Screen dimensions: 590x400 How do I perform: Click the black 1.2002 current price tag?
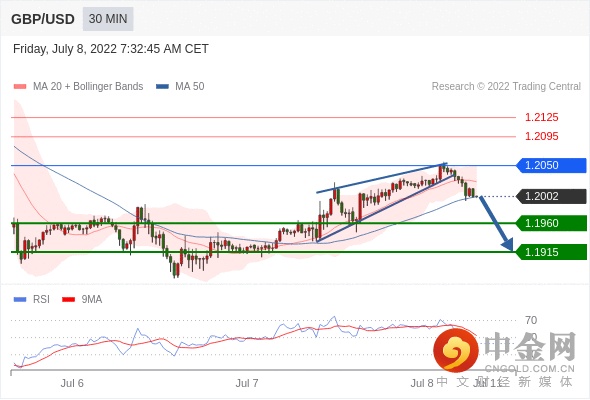pos(551,196)
